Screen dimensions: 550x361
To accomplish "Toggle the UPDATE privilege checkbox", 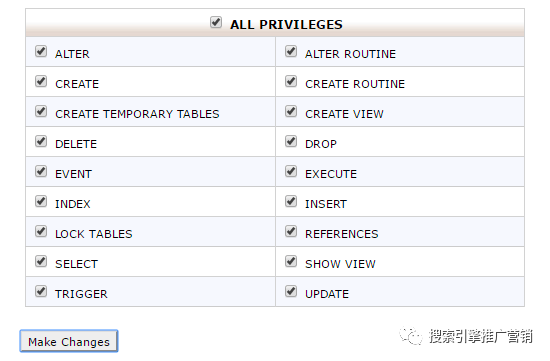I will pos(291,292).
